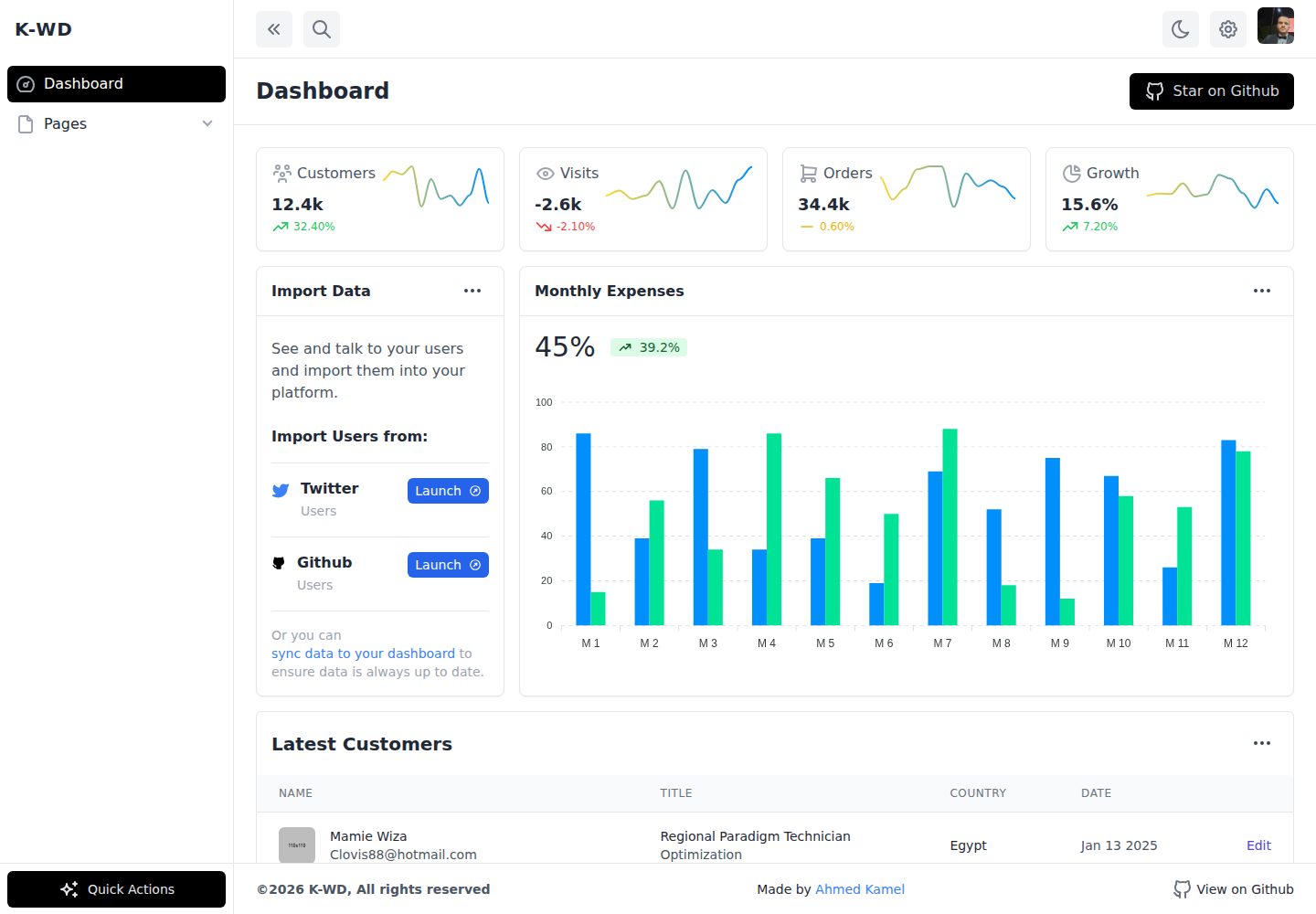Click Mamie Wiza name text
Viewport: 1316px width, 914px height.
[368, 836]
